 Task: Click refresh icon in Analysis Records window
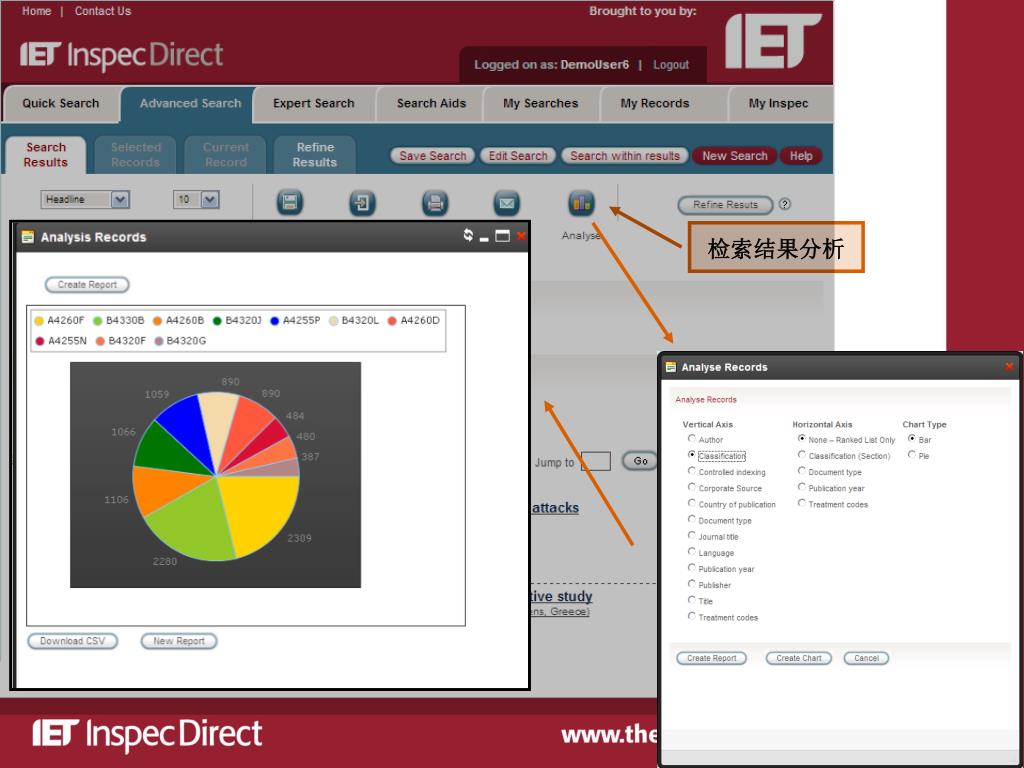coord(468,235)
